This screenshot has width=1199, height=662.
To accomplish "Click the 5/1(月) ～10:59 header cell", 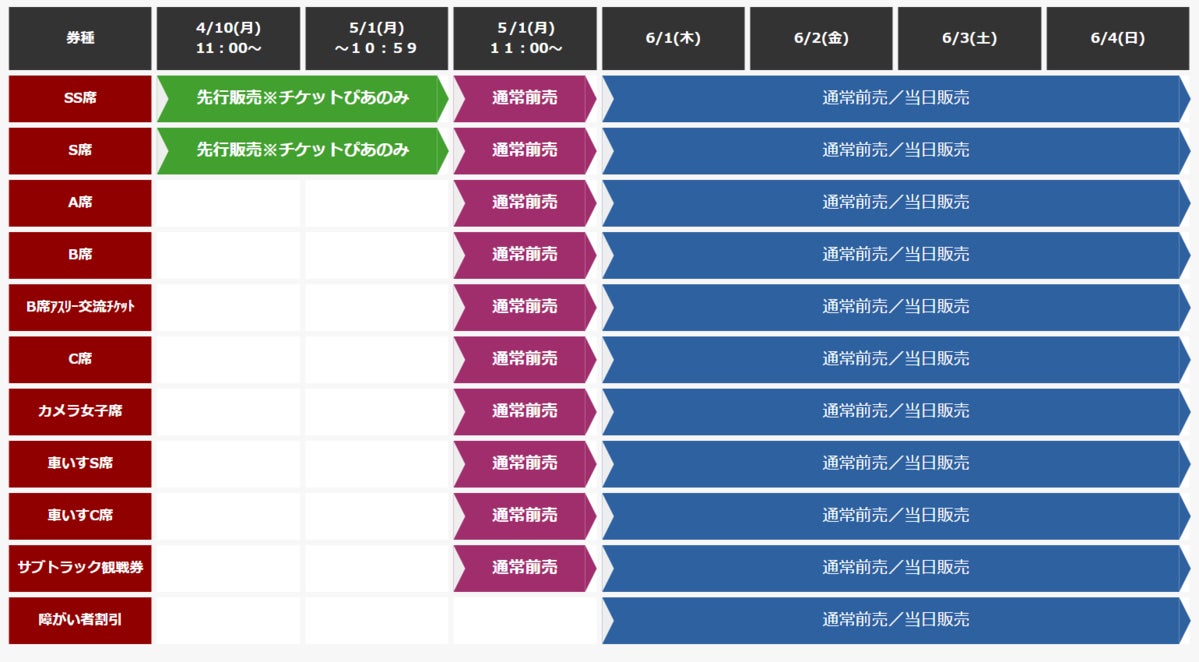I will click(x=376, y=39).
